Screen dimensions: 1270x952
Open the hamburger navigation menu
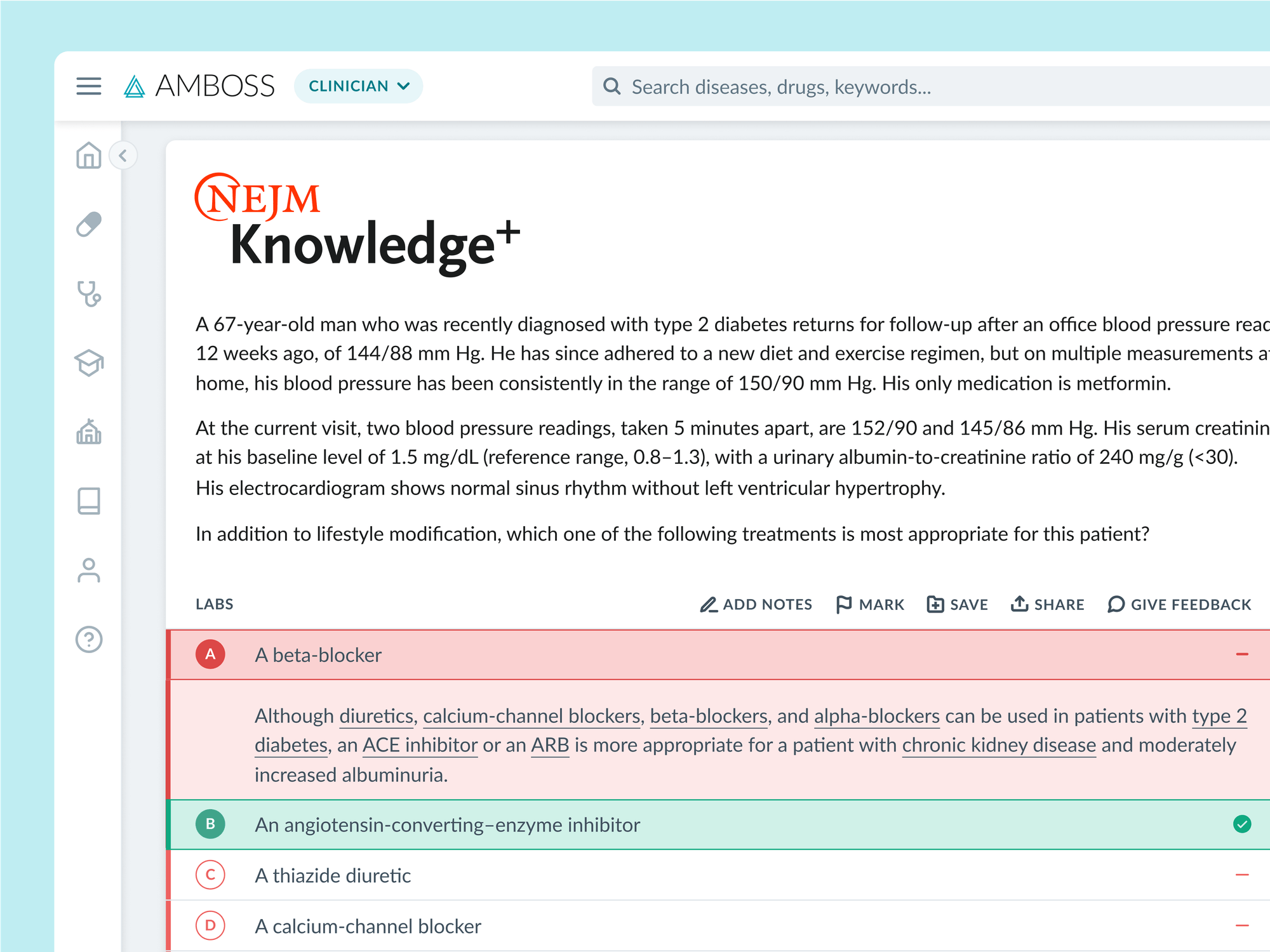click(88, 86)
